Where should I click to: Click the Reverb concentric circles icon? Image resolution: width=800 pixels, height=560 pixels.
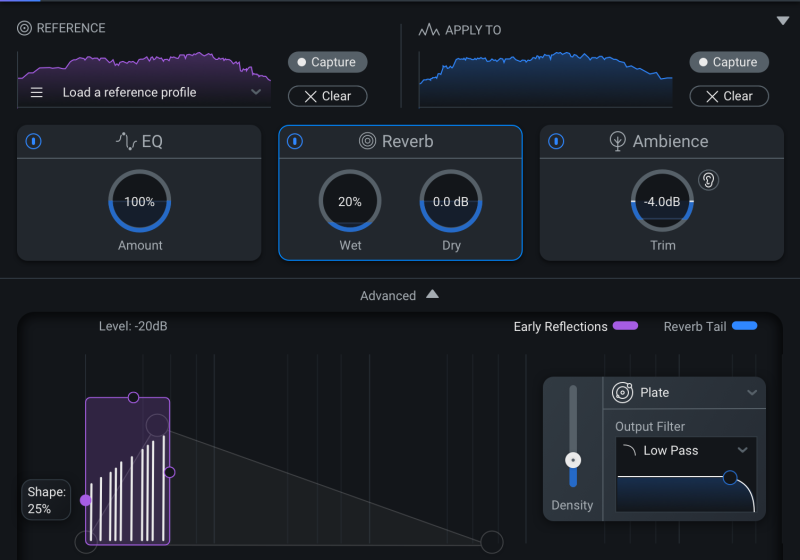tap(367, 141)
